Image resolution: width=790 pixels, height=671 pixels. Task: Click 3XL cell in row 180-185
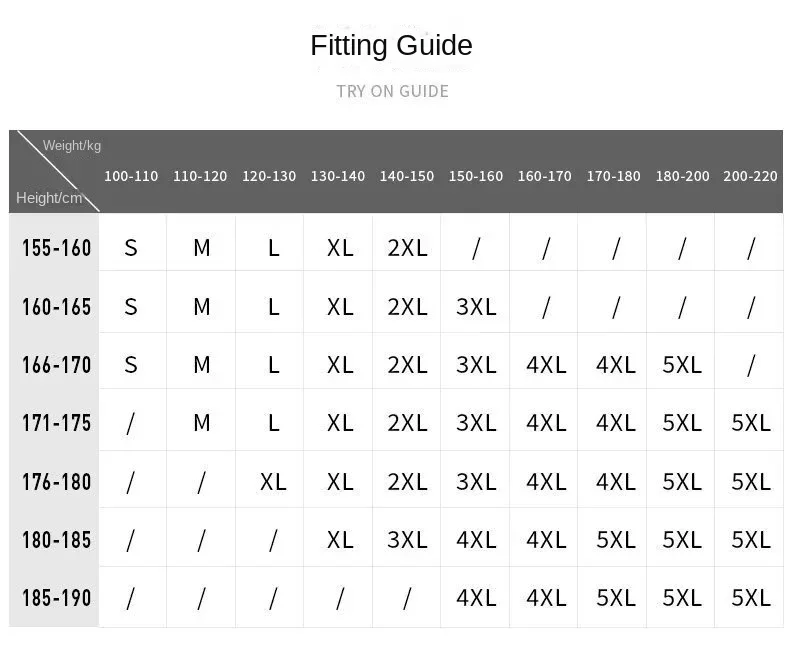[x=407, y=540]
